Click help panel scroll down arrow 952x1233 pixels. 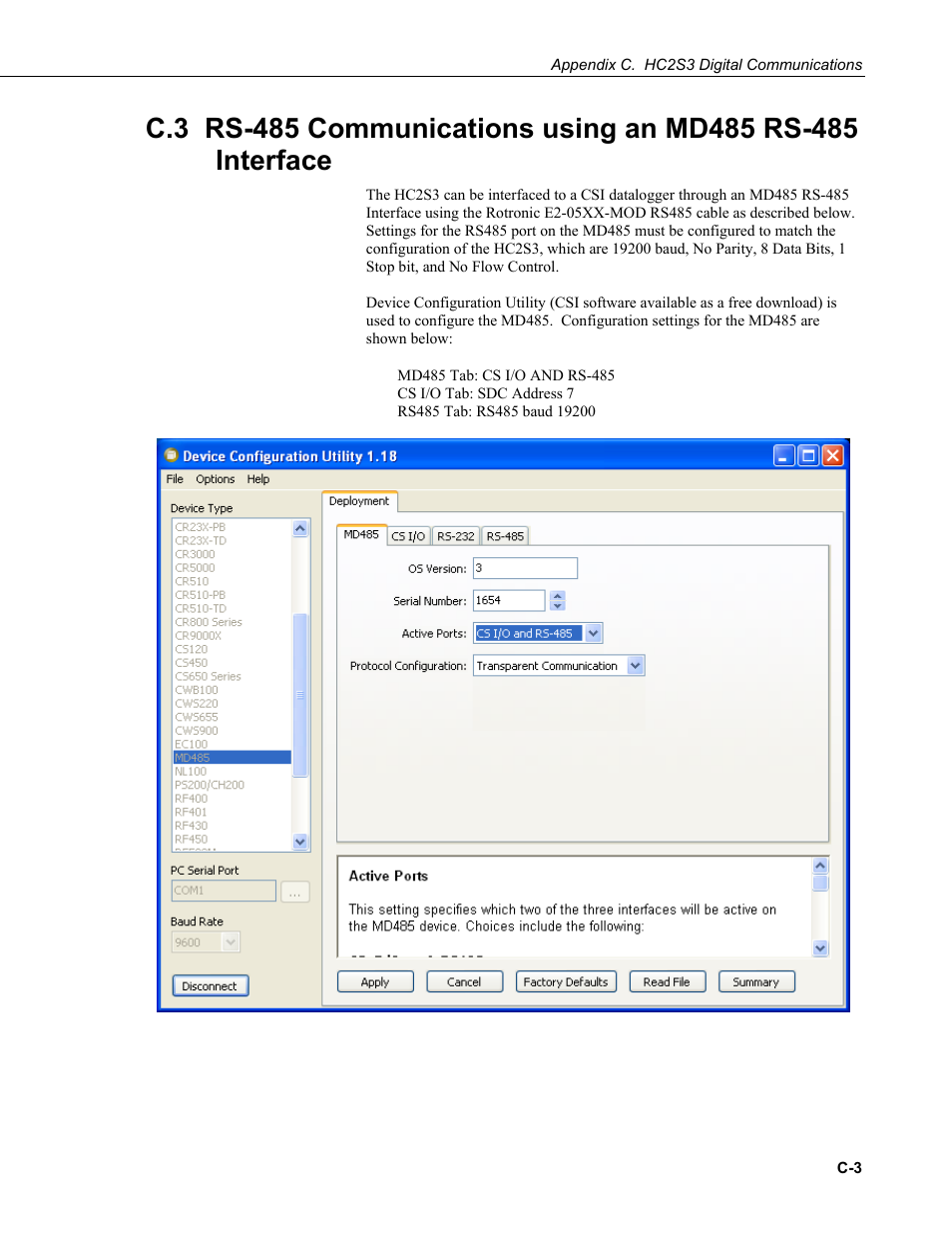click(820, 948)
